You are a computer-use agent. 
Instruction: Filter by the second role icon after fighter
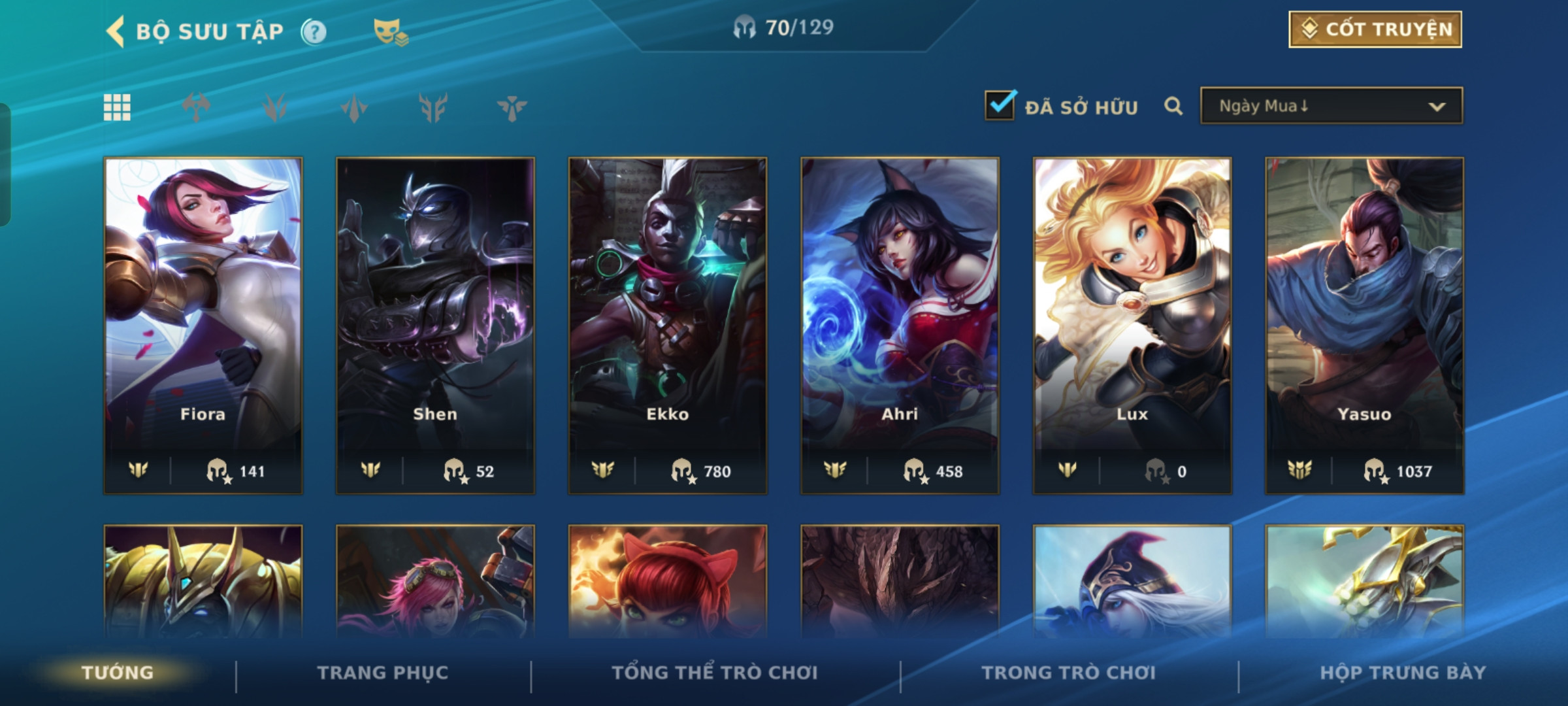pos(275,107)
